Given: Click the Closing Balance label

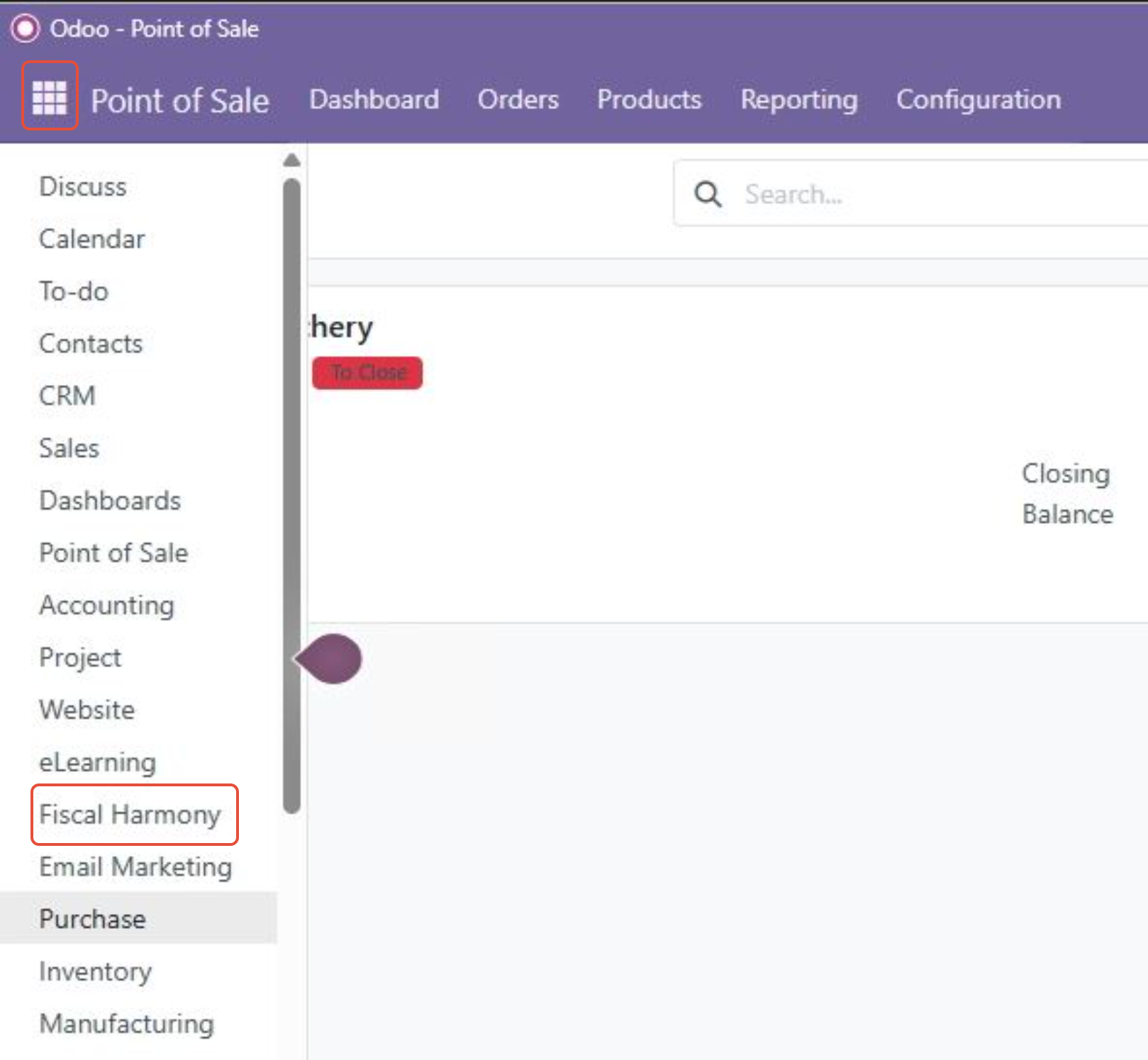Looking at the screenshot, I should coord(1067,493).
